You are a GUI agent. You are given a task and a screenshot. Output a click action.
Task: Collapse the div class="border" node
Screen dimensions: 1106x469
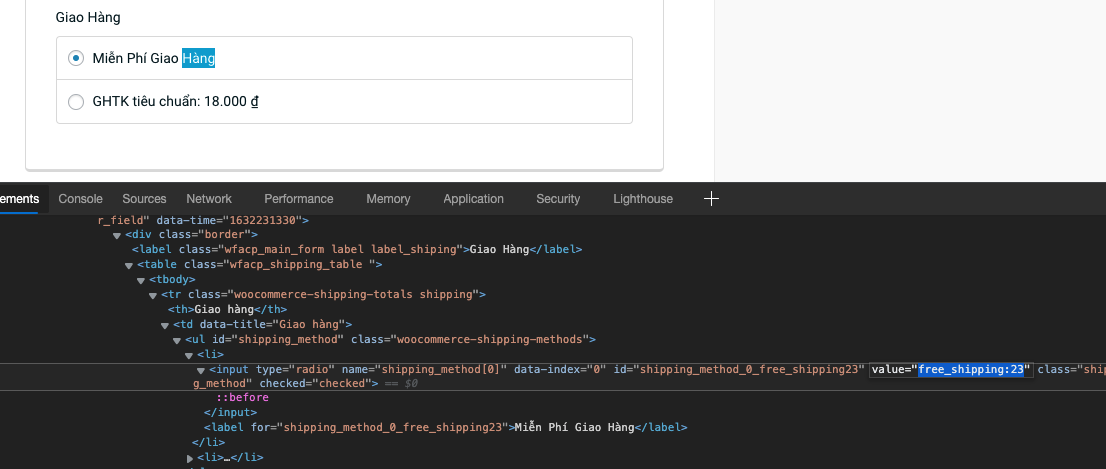click(x=117, y=235)
